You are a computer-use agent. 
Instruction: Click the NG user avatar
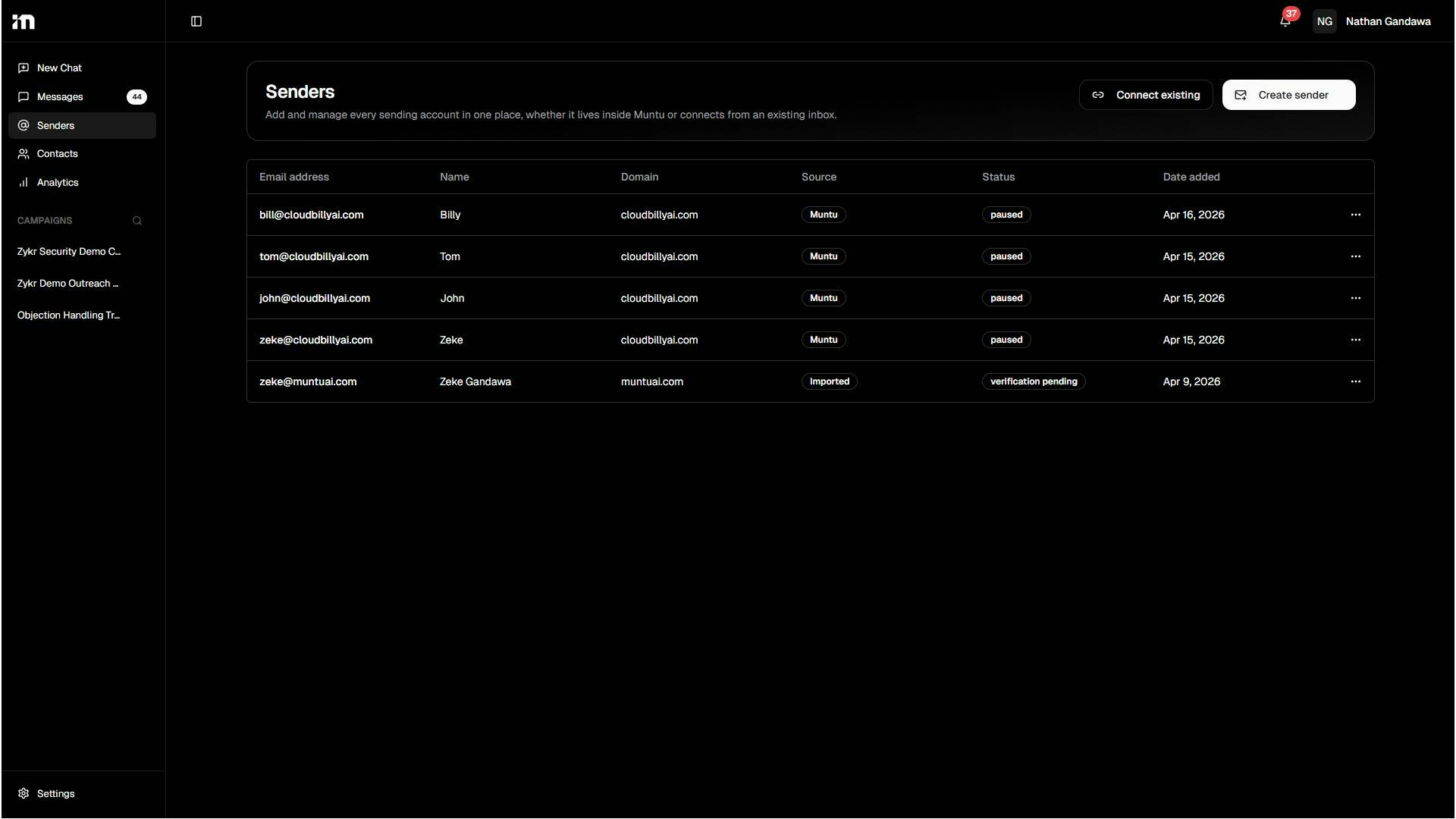(1325, 21)
